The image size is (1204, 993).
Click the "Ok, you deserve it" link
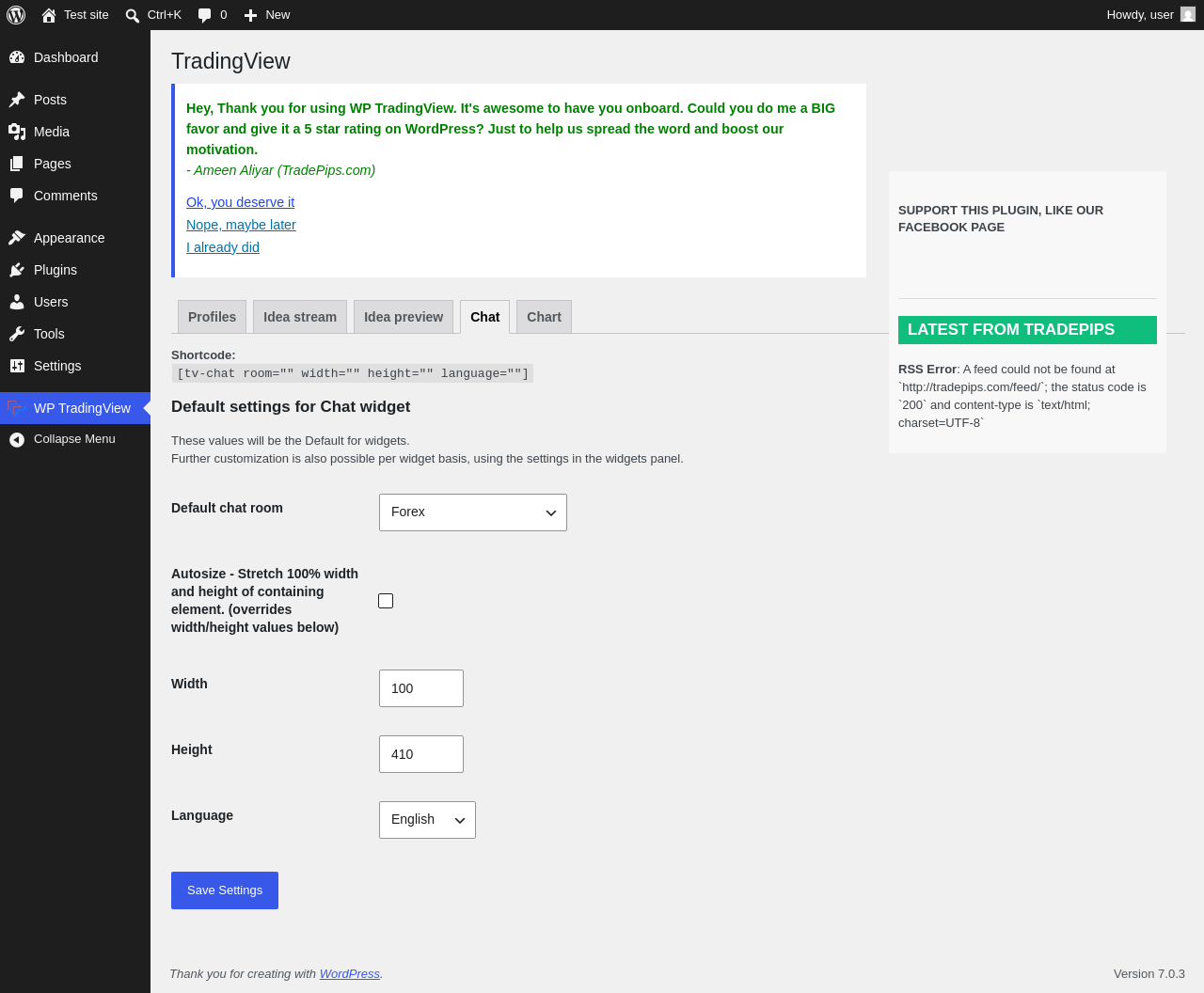[240, 202]
